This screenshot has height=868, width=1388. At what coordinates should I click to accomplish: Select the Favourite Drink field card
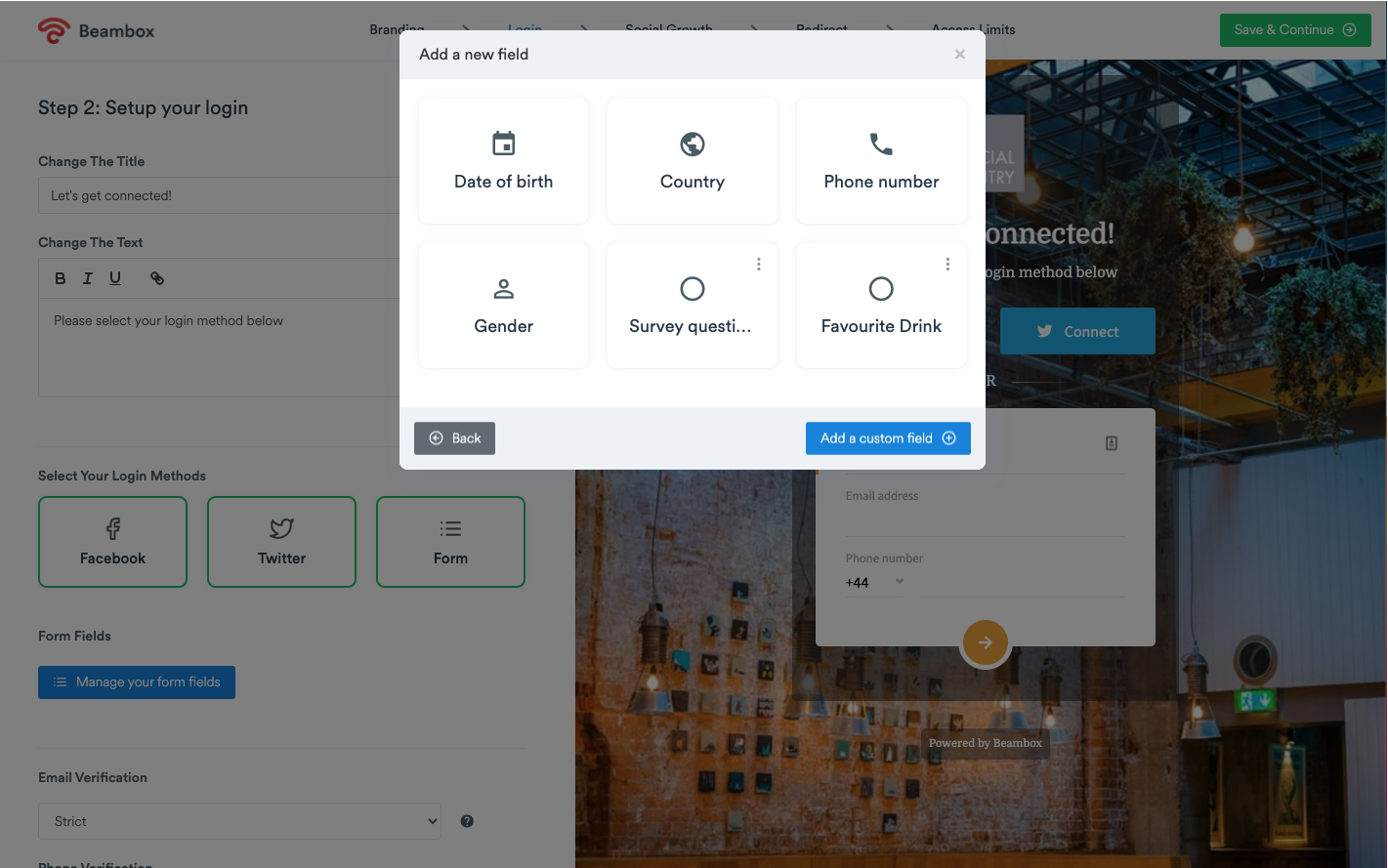[881, 306]
